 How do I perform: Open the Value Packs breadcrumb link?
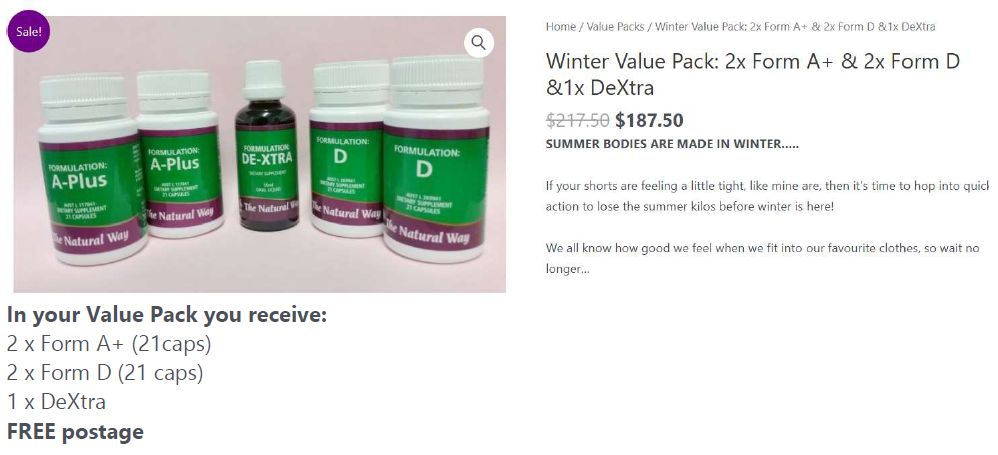click(615, 27)
